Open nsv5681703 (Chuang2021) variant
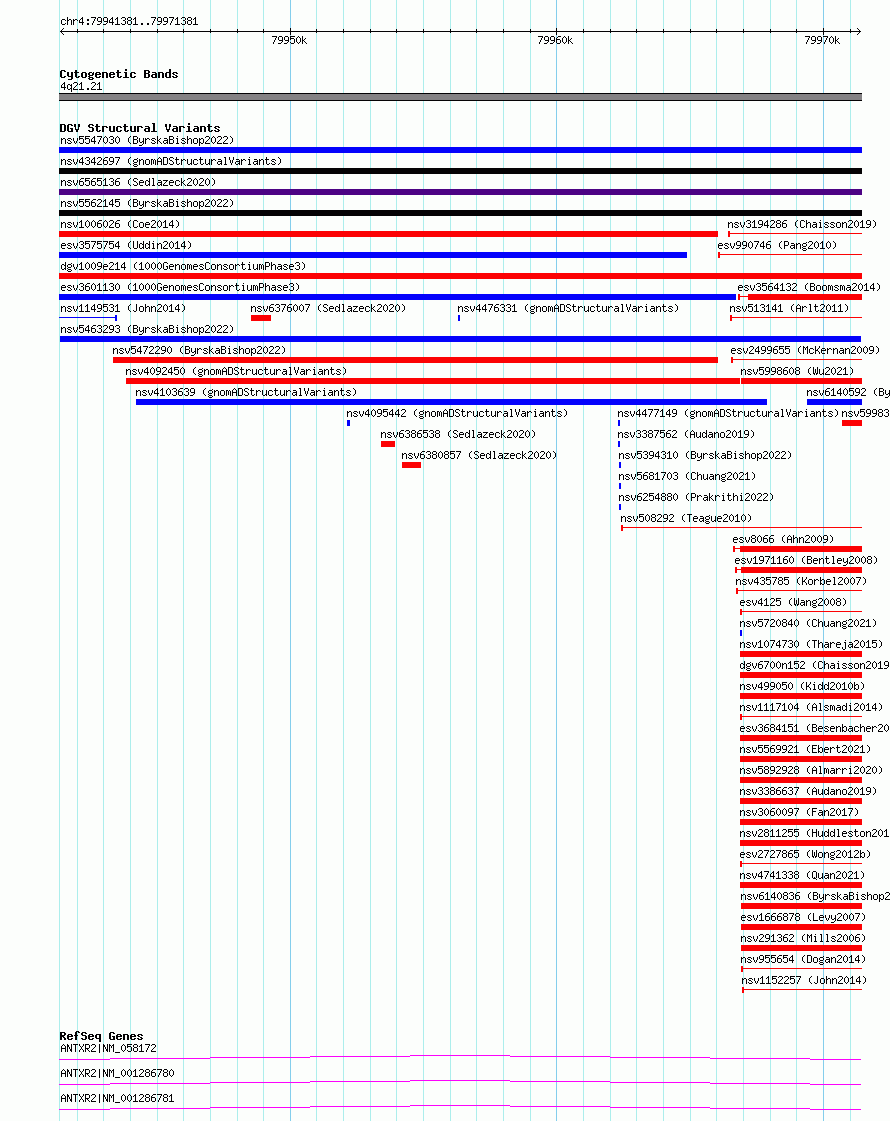Screen dimensions: 890x1121 click(687, 476)
